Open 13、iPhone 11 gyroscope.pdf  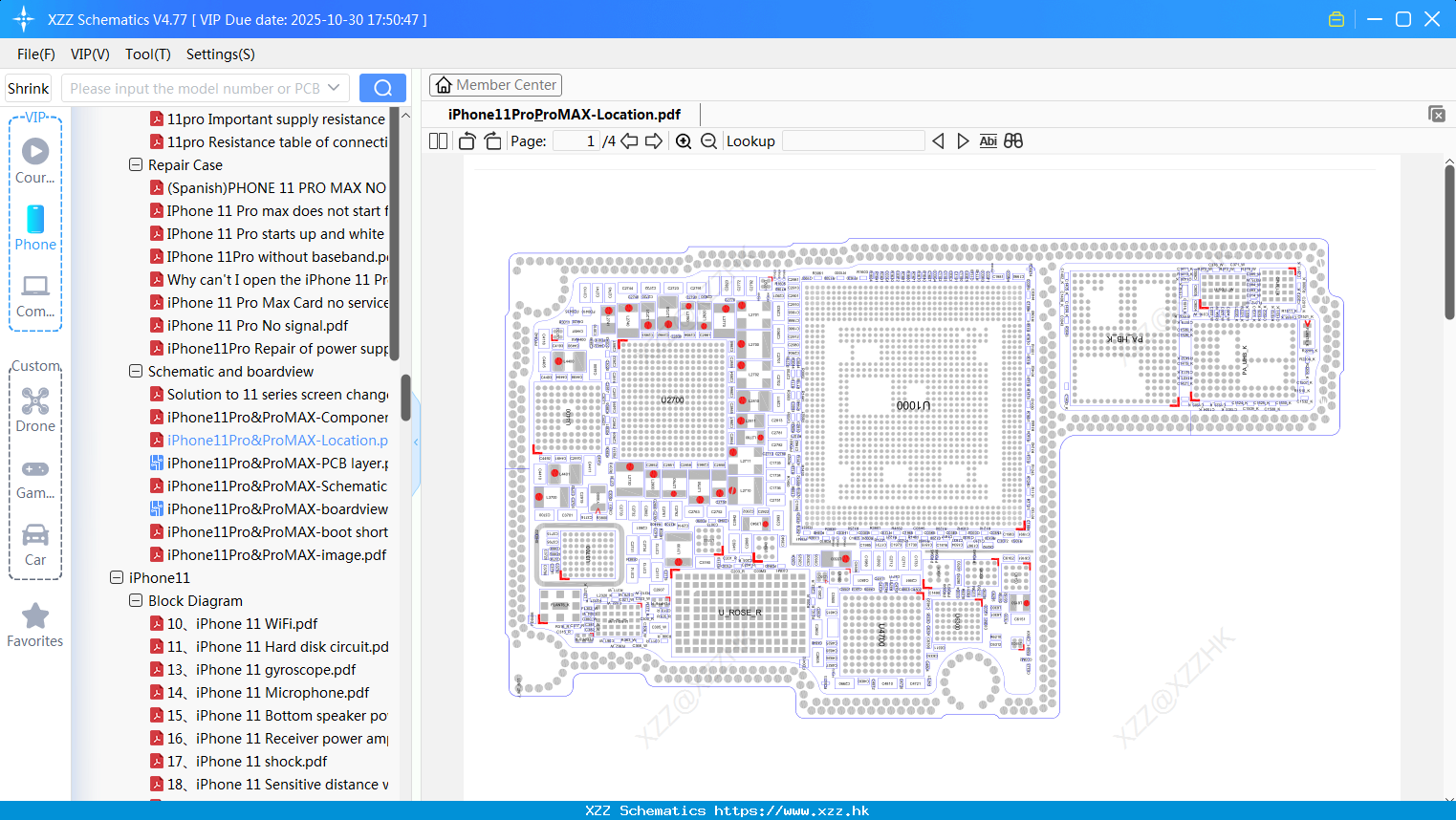252,669
